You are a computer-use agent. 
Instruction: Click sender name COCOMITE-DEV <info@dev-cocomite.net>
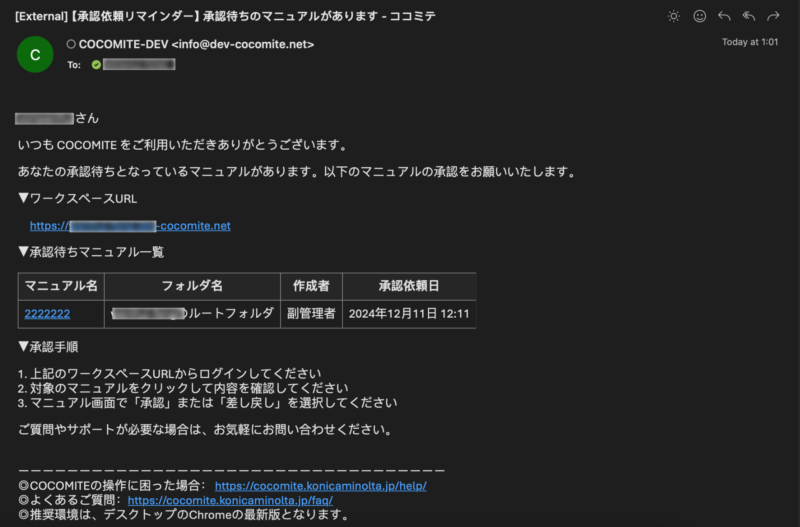196,44
